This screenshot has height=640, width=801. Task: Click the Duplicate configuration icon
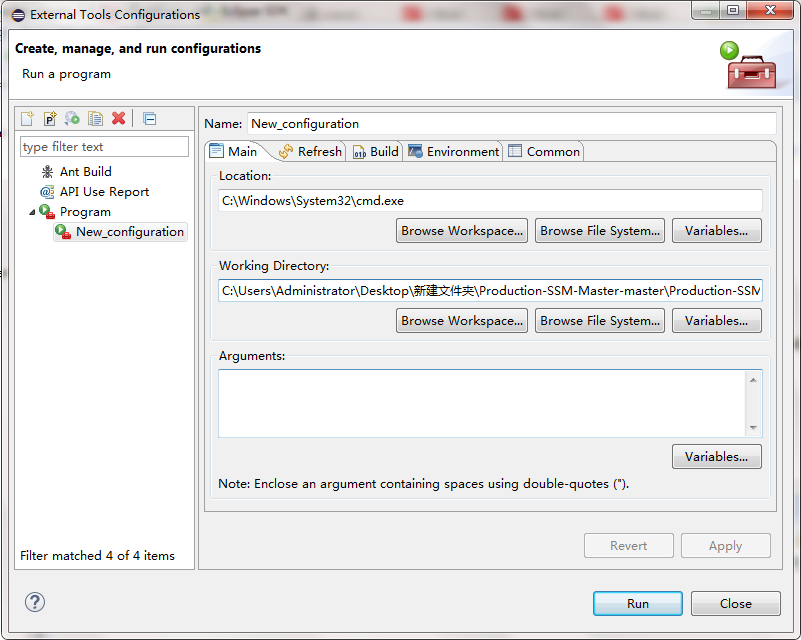point(96,118)
